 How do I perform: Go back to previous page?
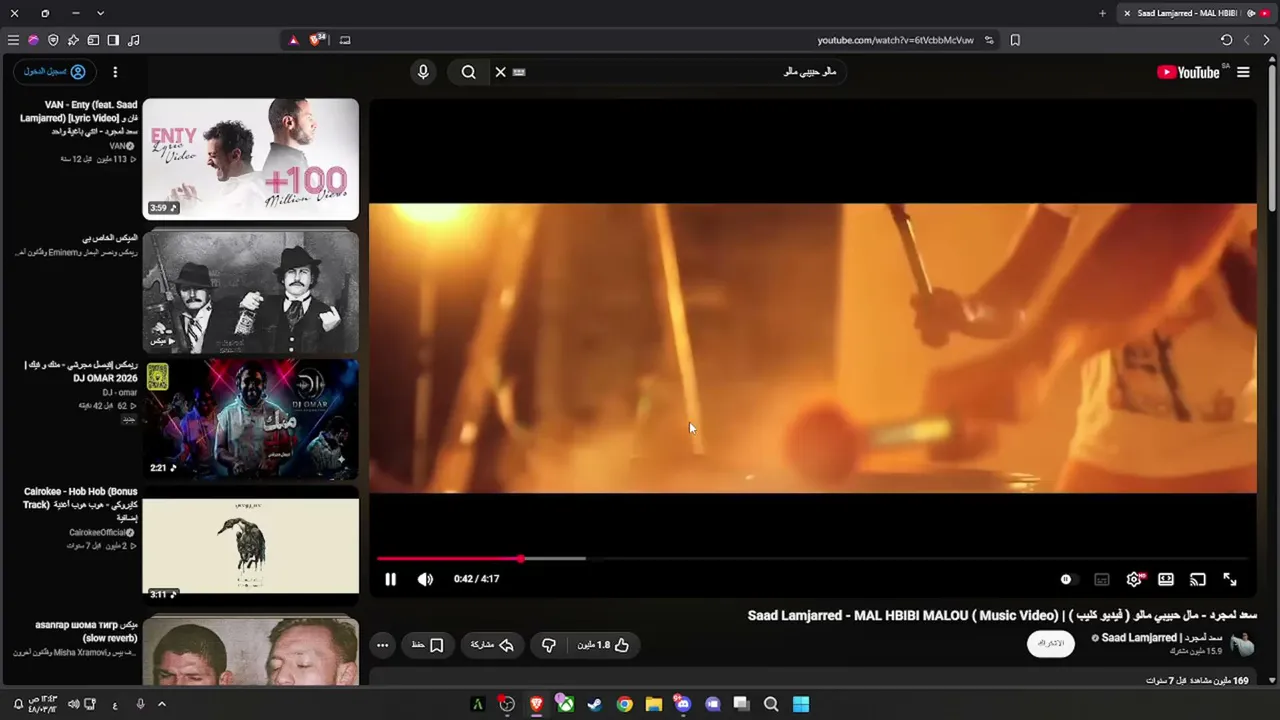click(x=1247, y=40)
